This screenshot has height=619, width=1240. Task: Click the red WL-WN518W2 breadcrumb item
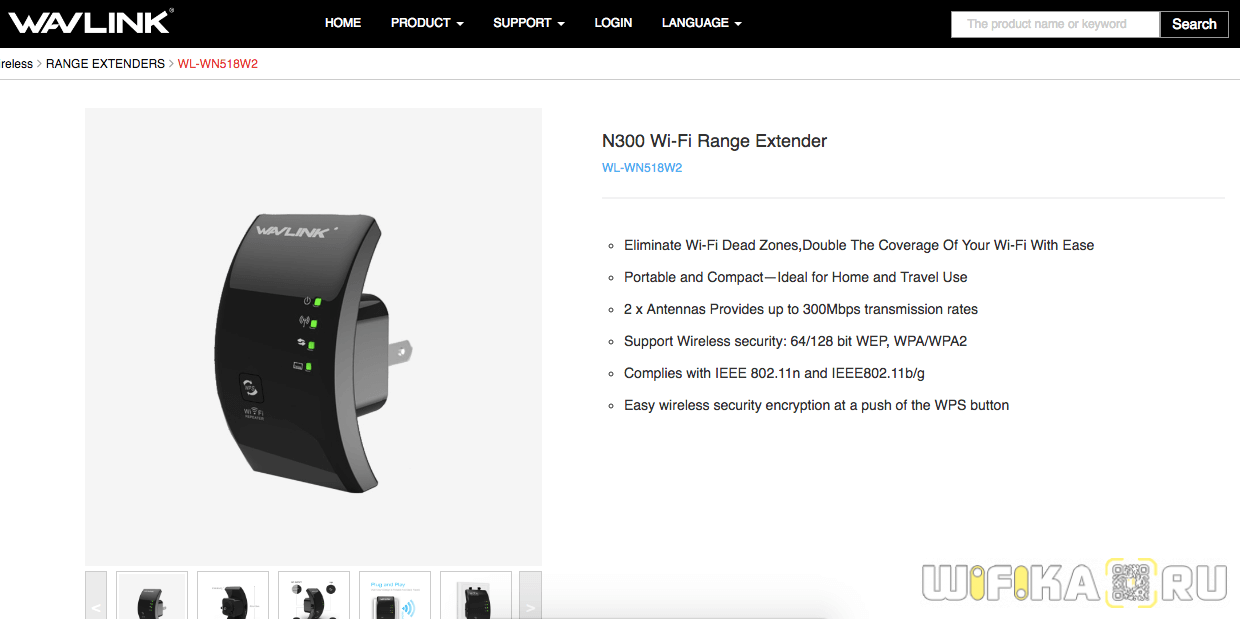pos(218,64)
